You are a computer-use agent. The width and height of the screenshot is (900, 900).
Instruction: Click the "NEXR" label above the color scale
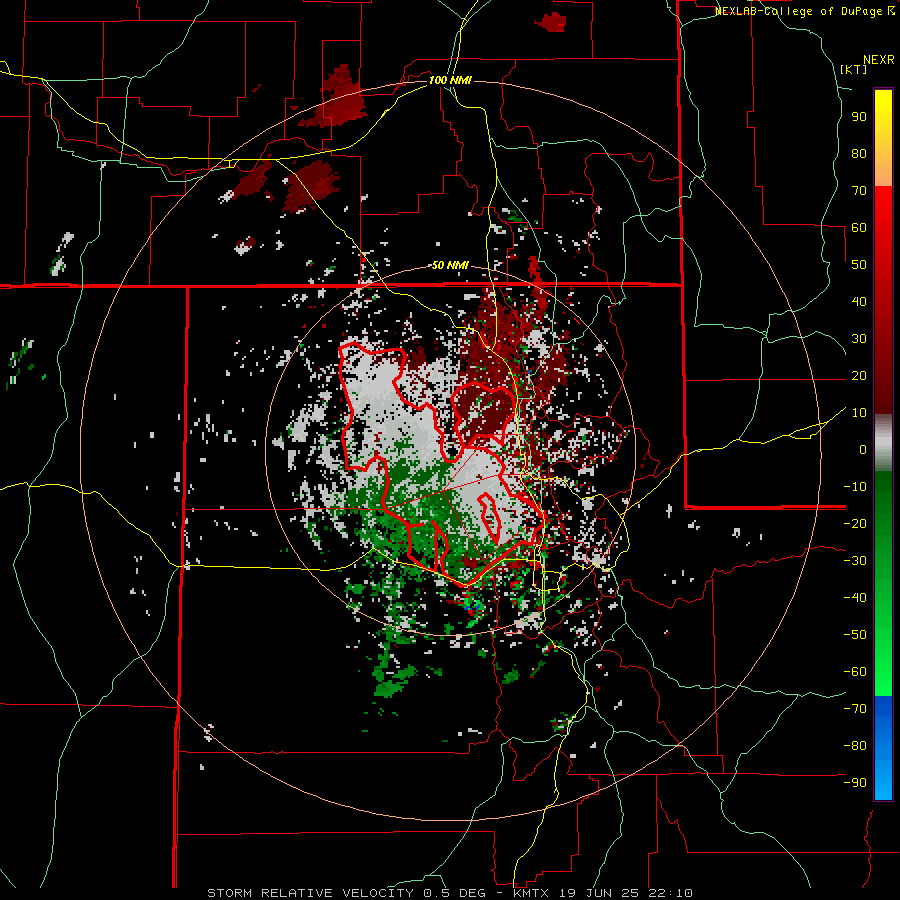[x=879, y=60]
